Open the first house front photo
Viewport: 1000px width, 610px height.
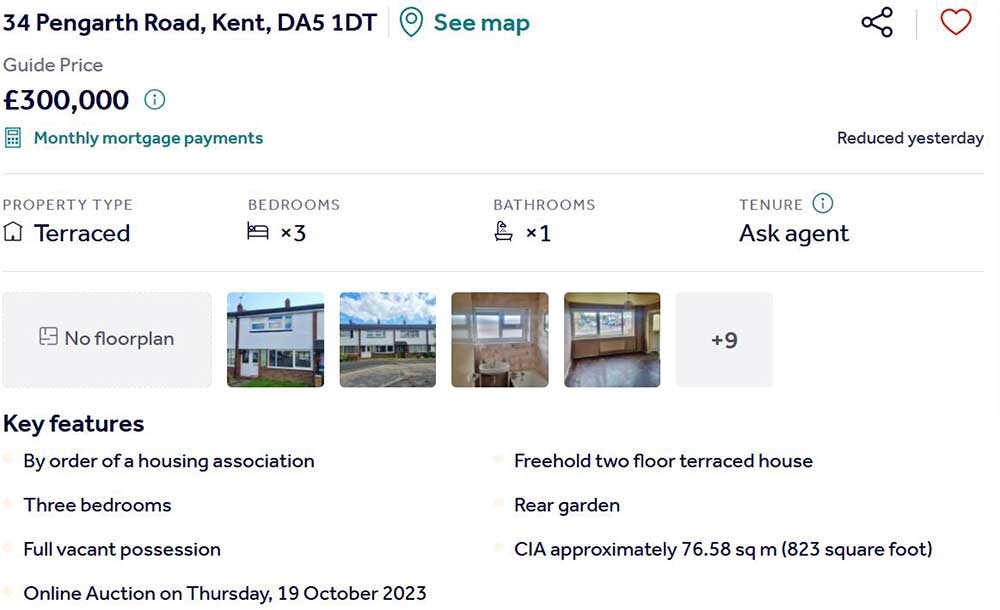point(275,339)
